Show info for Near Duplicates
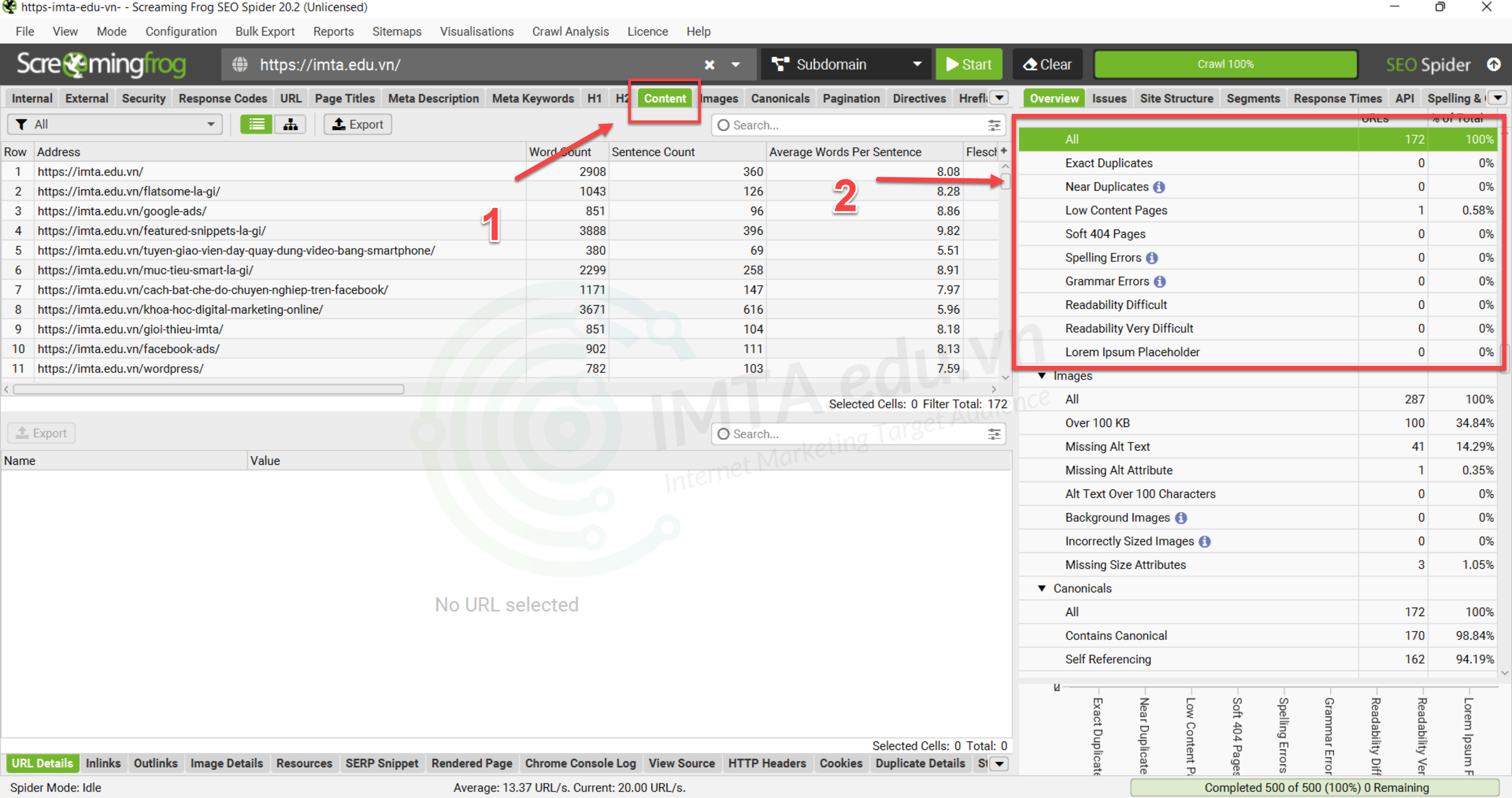 1159,187
